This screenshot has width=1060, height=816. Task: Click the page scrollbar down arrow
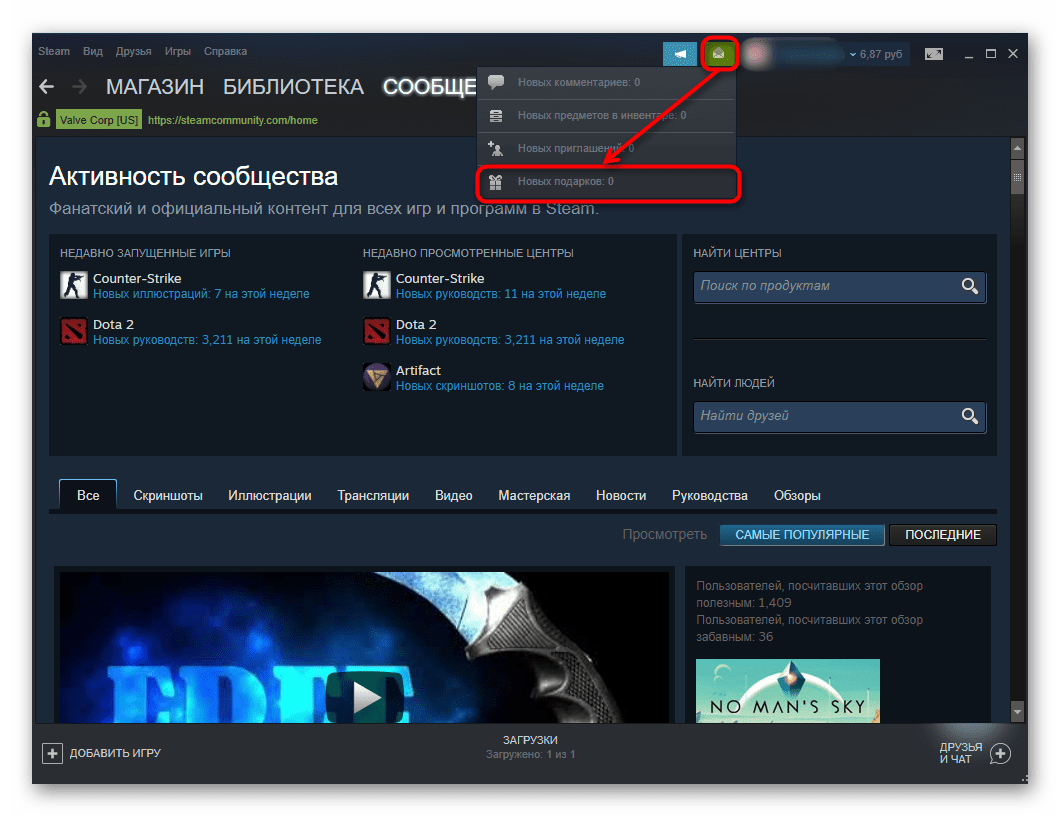[x=1017, y=711]
